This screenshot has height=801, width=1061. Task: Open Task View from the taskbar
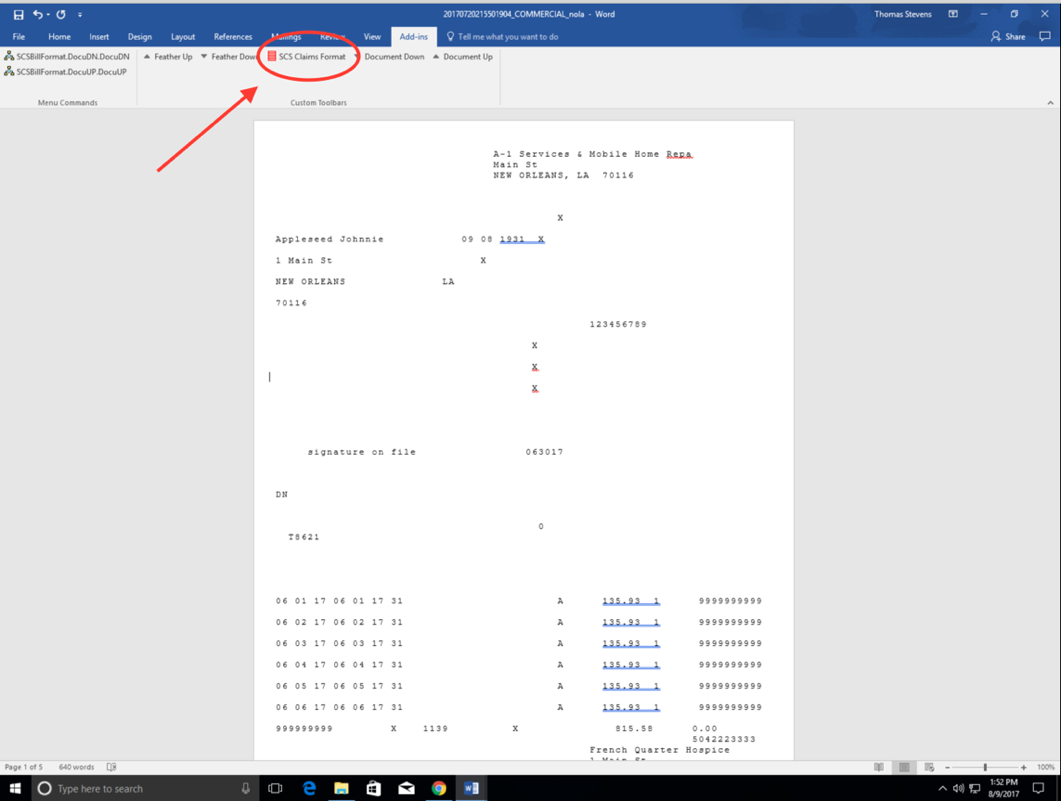(275, 788)
